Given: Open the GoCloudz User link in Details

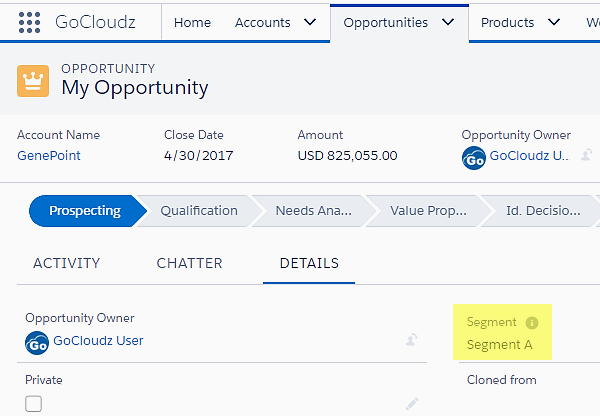Looking at the screenshot, I should [98, 340].
